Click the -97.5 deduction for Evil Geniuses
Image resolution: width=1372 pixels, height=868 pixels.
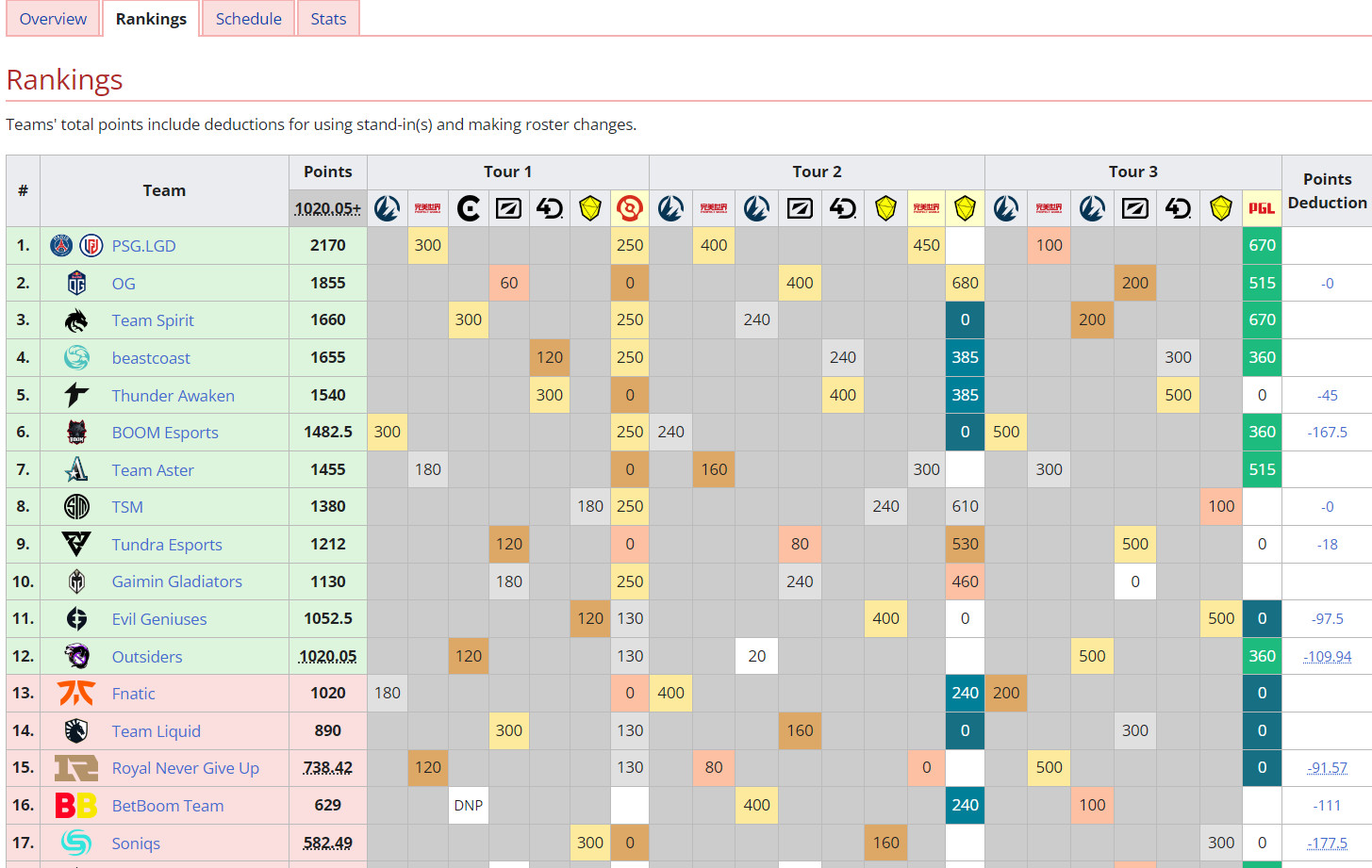point(1328,619)
